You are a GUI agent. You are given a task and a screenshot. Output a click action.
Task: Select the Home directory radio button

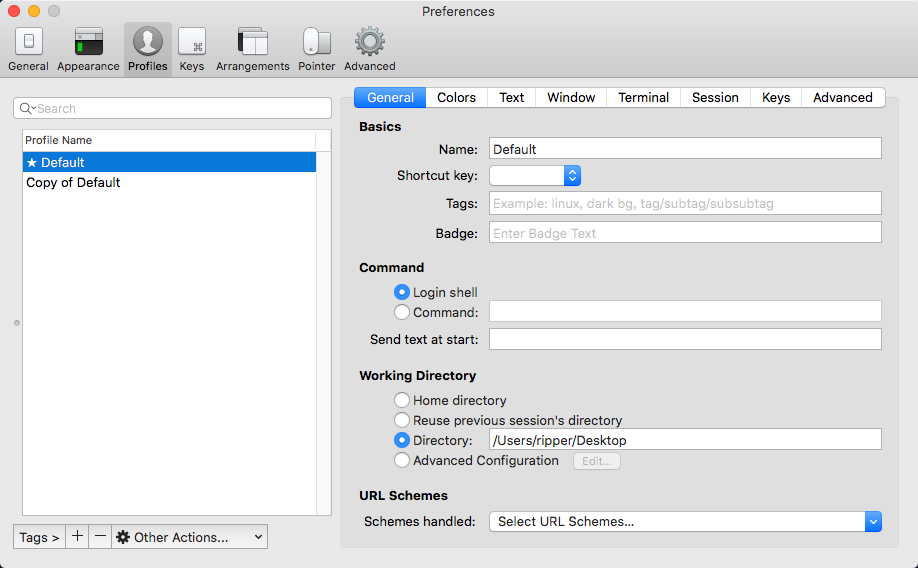point(402,400)
